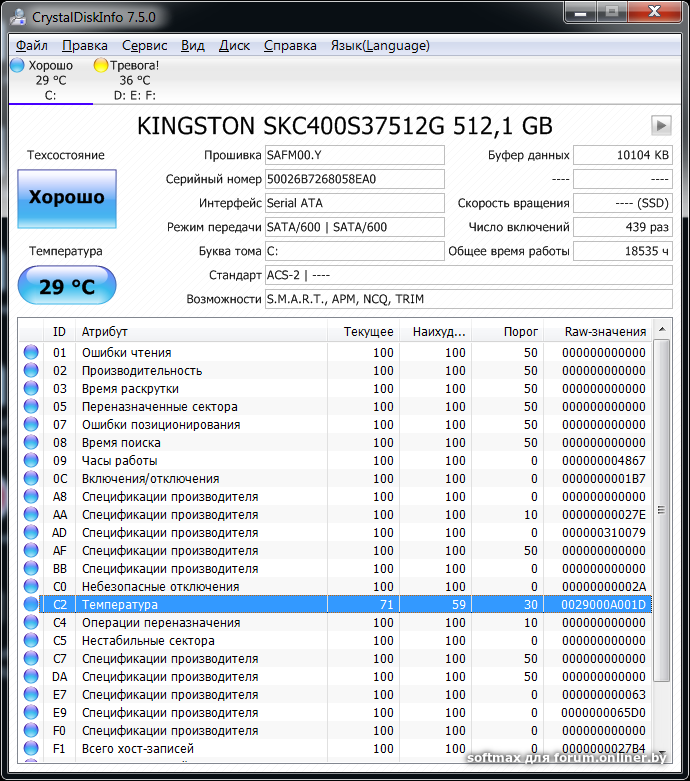Click status orb next to Read errors (01)
The height and width of the screenshot is (781, 690).
pos(31,353)
